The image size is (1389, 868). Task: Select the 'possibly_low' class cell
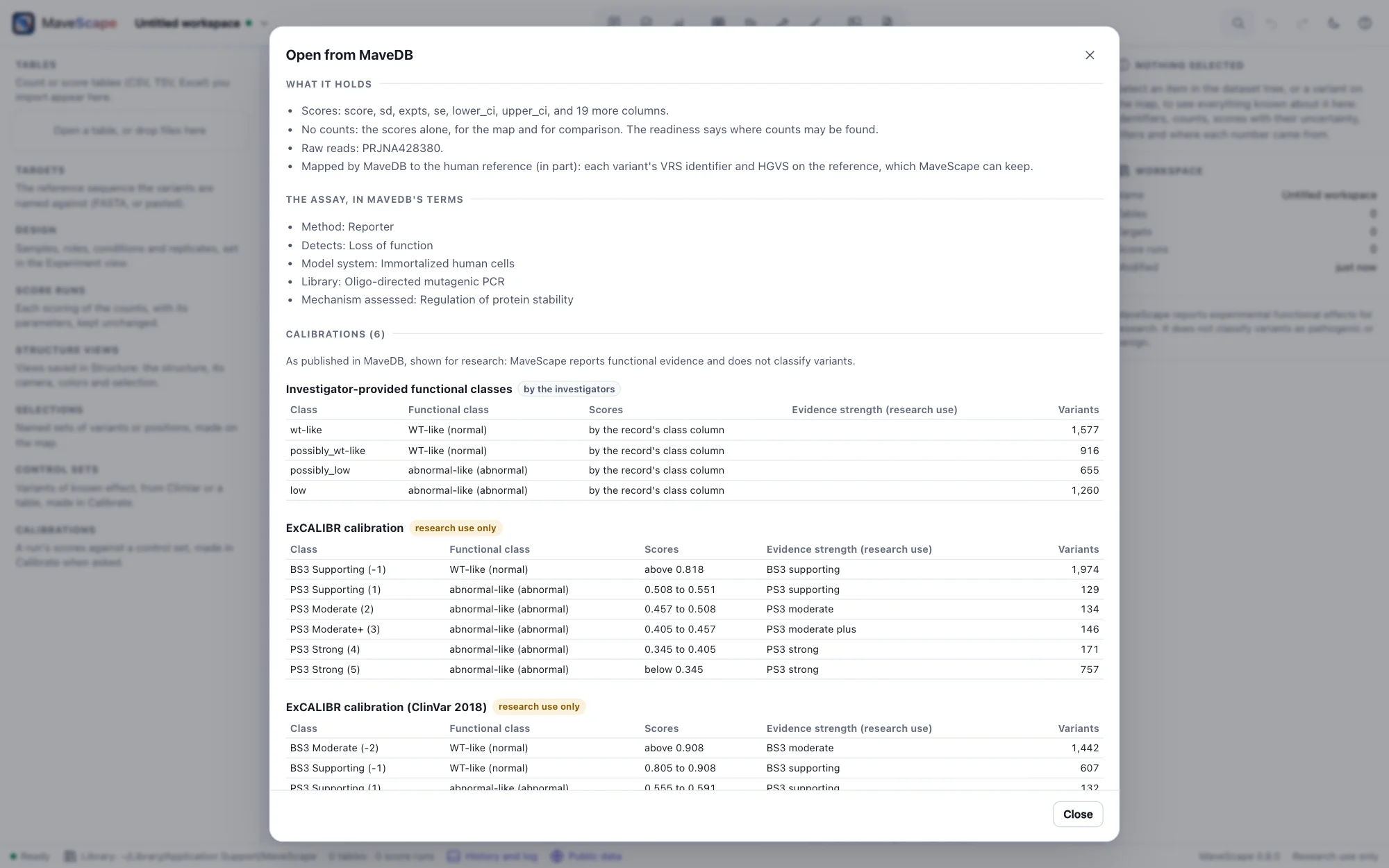coord(320,470)
